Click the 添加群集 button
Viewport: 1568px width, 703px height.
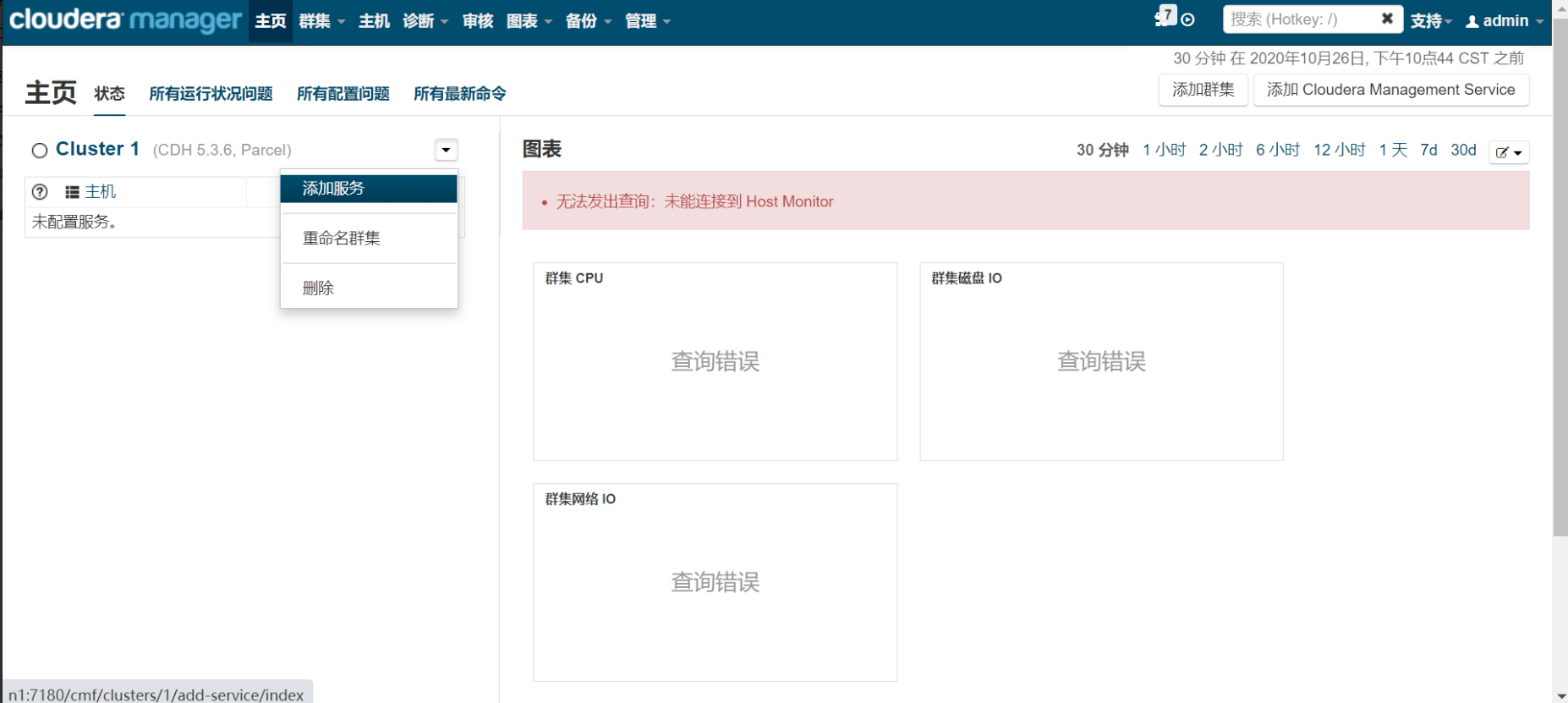tap(1203, 90)
